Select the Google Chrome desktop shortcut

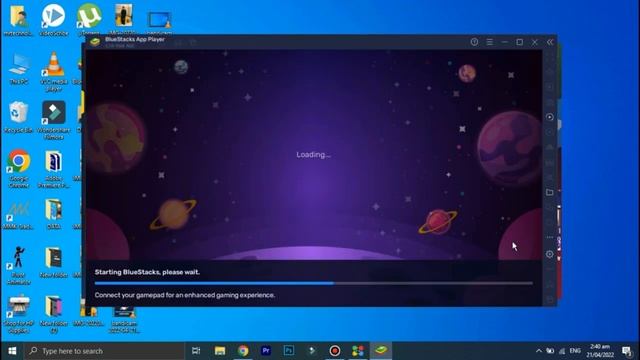click(19, 169)
